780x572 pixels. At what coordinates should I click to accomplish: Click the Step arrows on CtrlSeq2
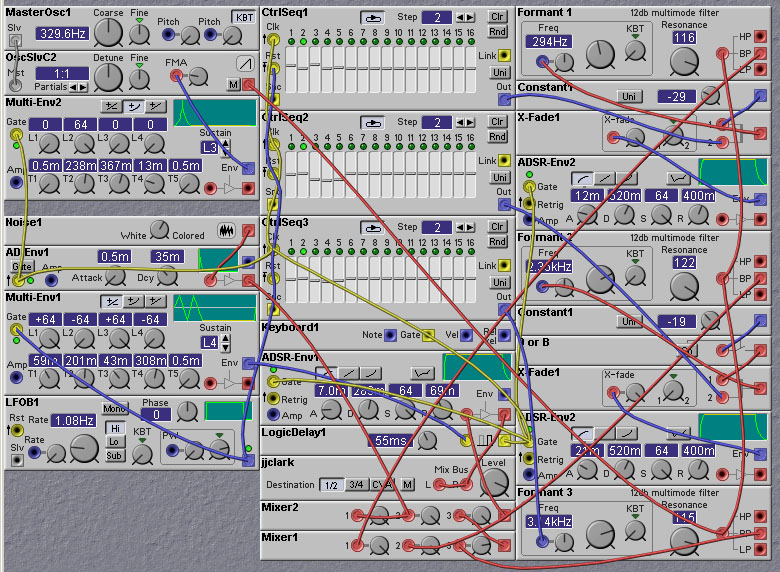coord(465,122)
